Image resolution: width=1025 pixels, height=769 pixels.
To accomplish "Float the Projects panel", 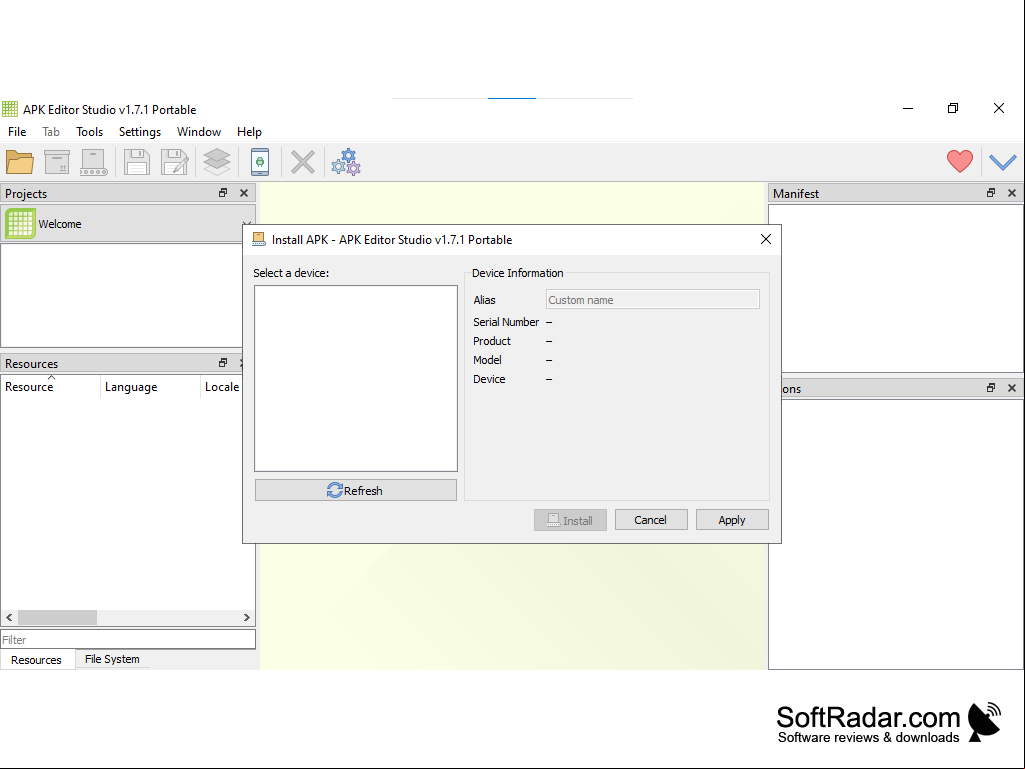I will [223, 193].
